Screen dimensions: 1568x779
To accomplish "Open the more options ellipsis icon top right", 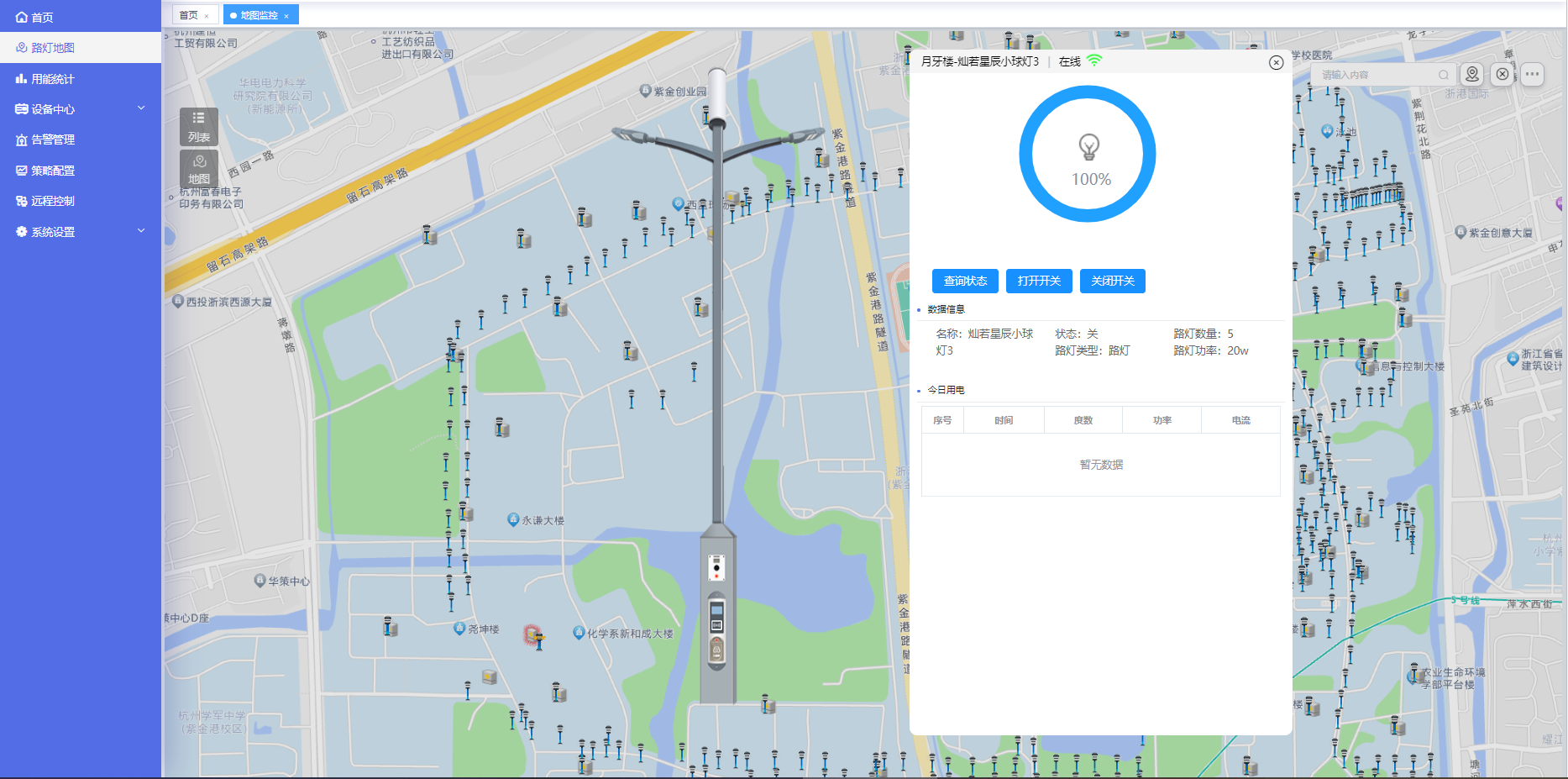I will tap(1532, 74).
